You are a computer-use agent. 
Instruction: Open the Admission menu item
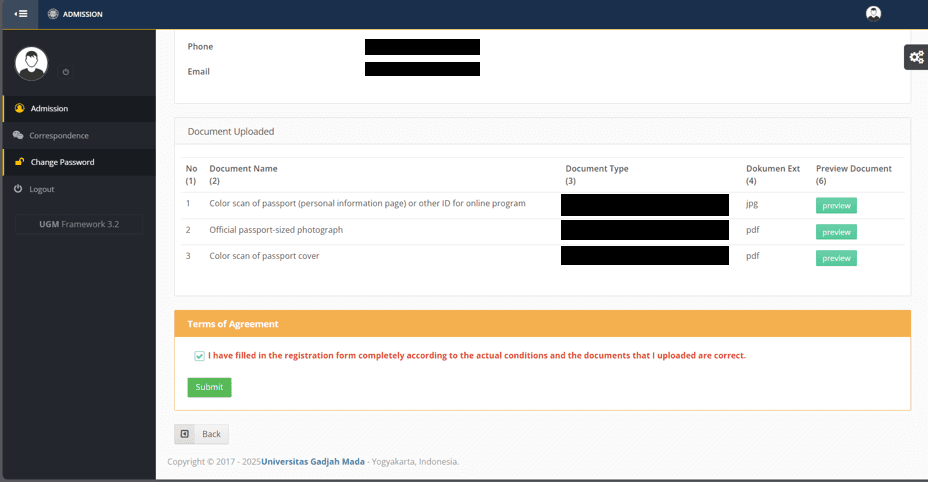click(x=79, y=108)
